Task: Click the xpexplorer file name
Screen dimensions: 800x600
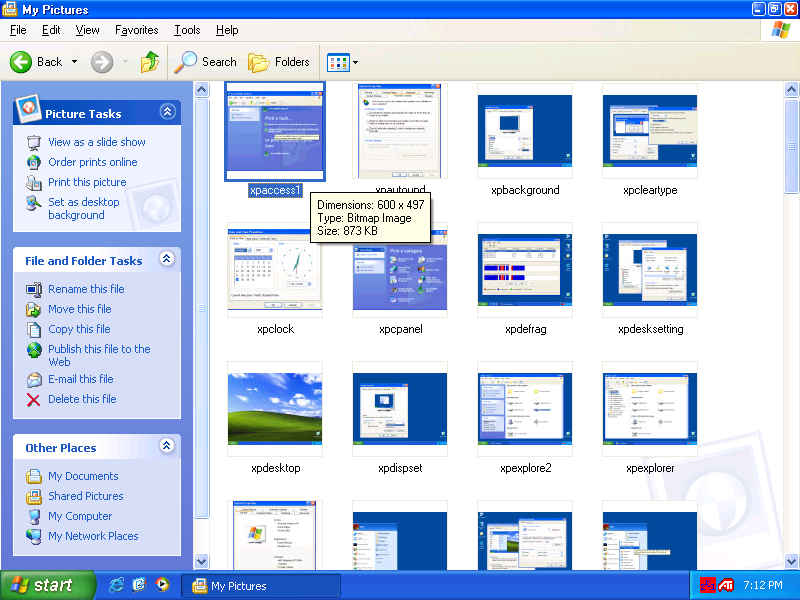Action: (650, 468)
